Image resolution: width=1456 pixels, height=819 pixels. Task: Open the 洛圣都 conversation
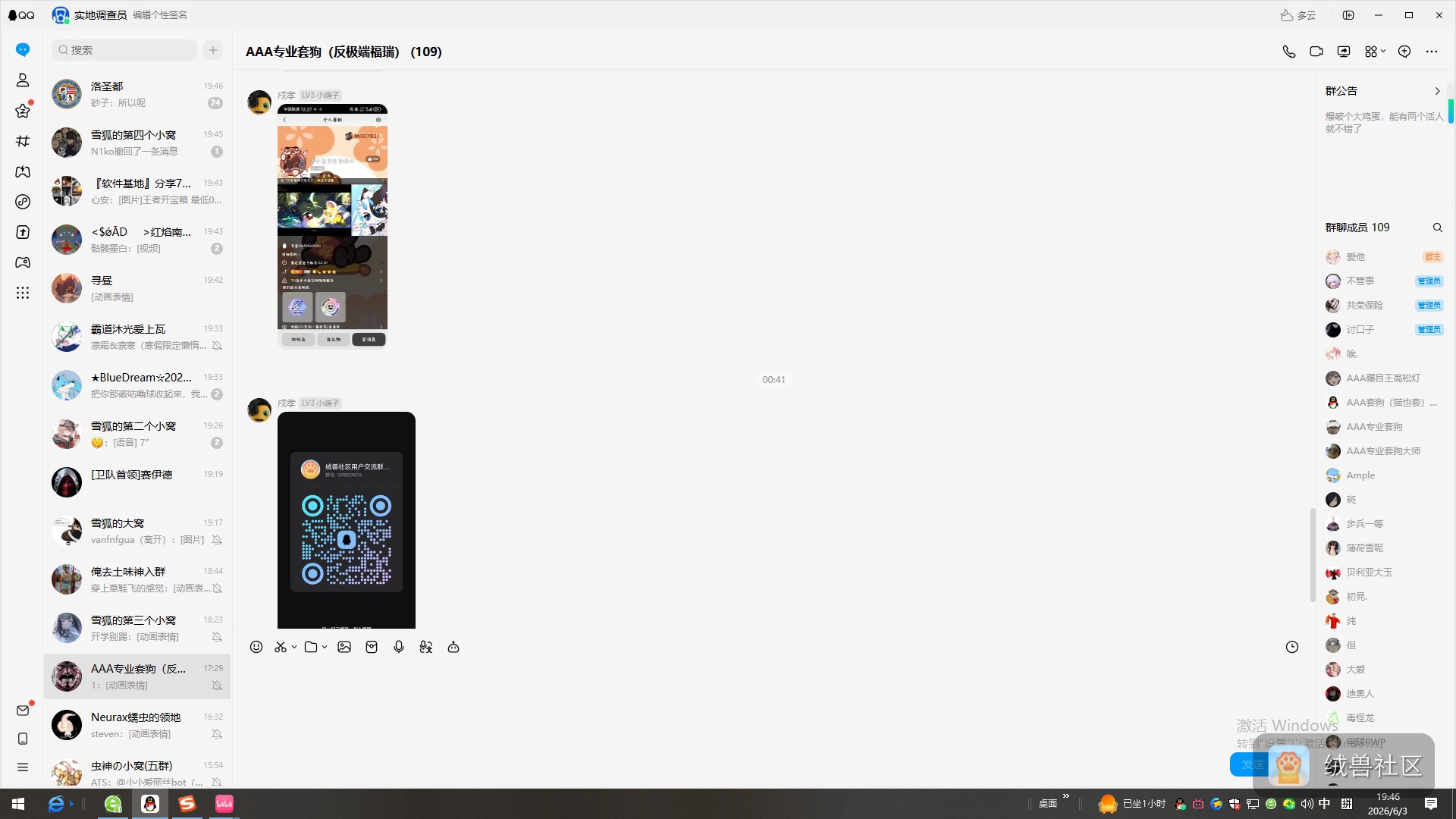[137, 94]
